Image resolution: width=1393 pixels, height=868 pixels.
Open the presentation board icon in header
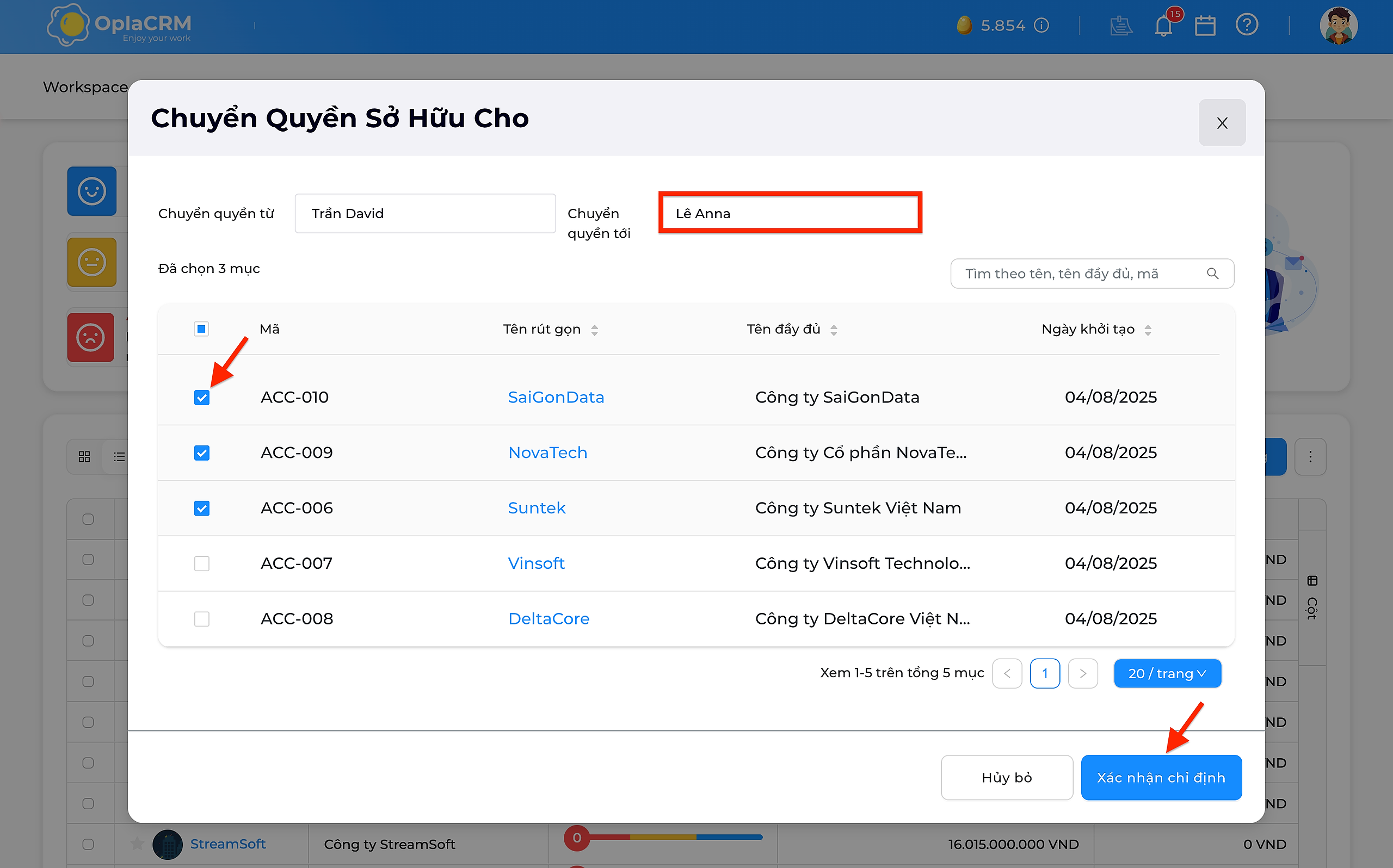pyautogui.click(x=1121, y=26)
